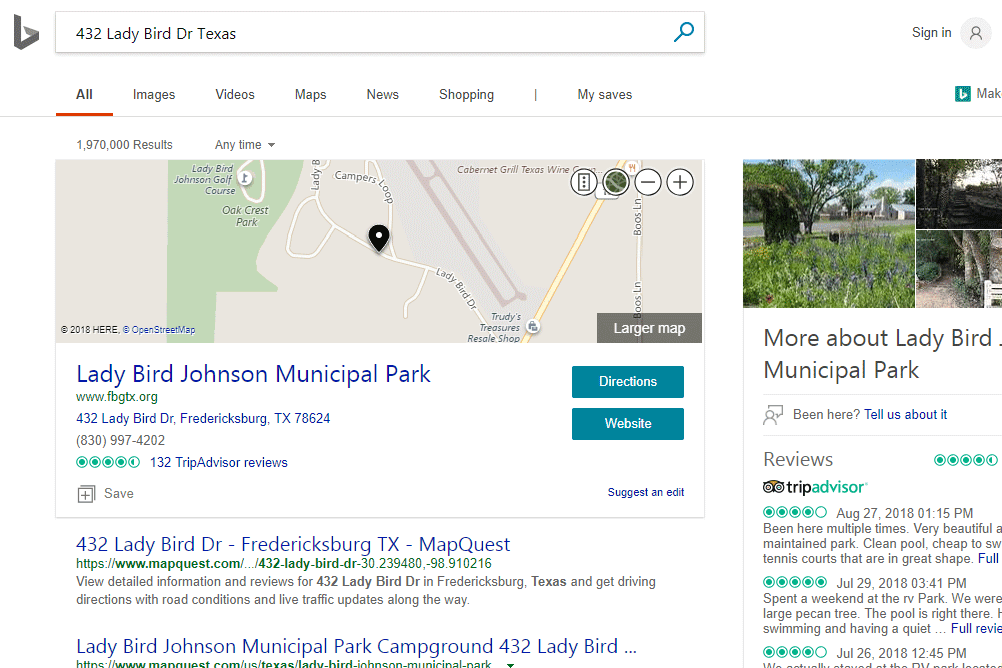Open the Shopping tab

466,95
